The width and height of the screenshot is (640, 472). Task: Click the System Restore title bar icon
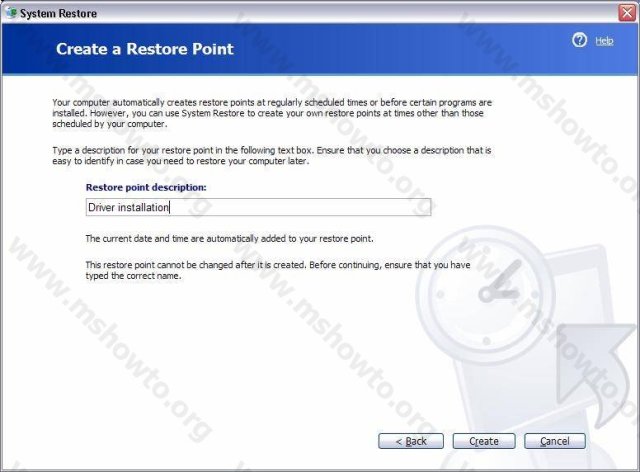point(11,12)
